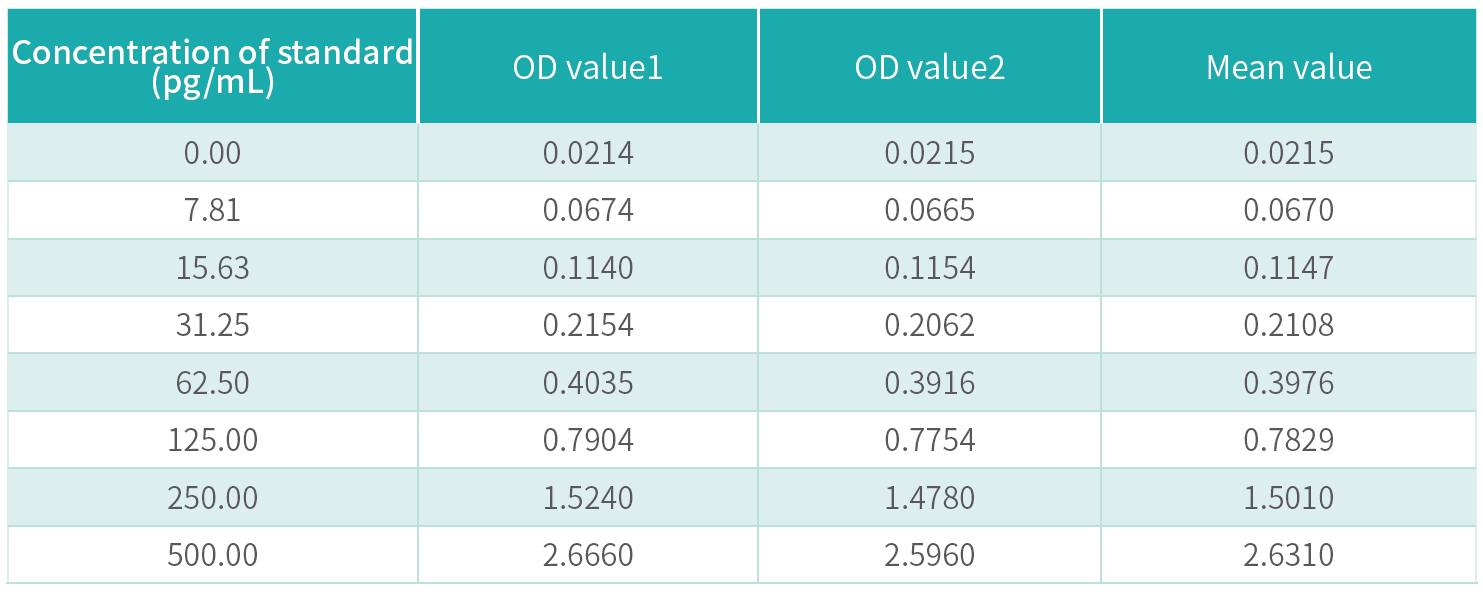Select the 0.00 concentration cell
Viewport: 1483px width, 594px height.
212,153
